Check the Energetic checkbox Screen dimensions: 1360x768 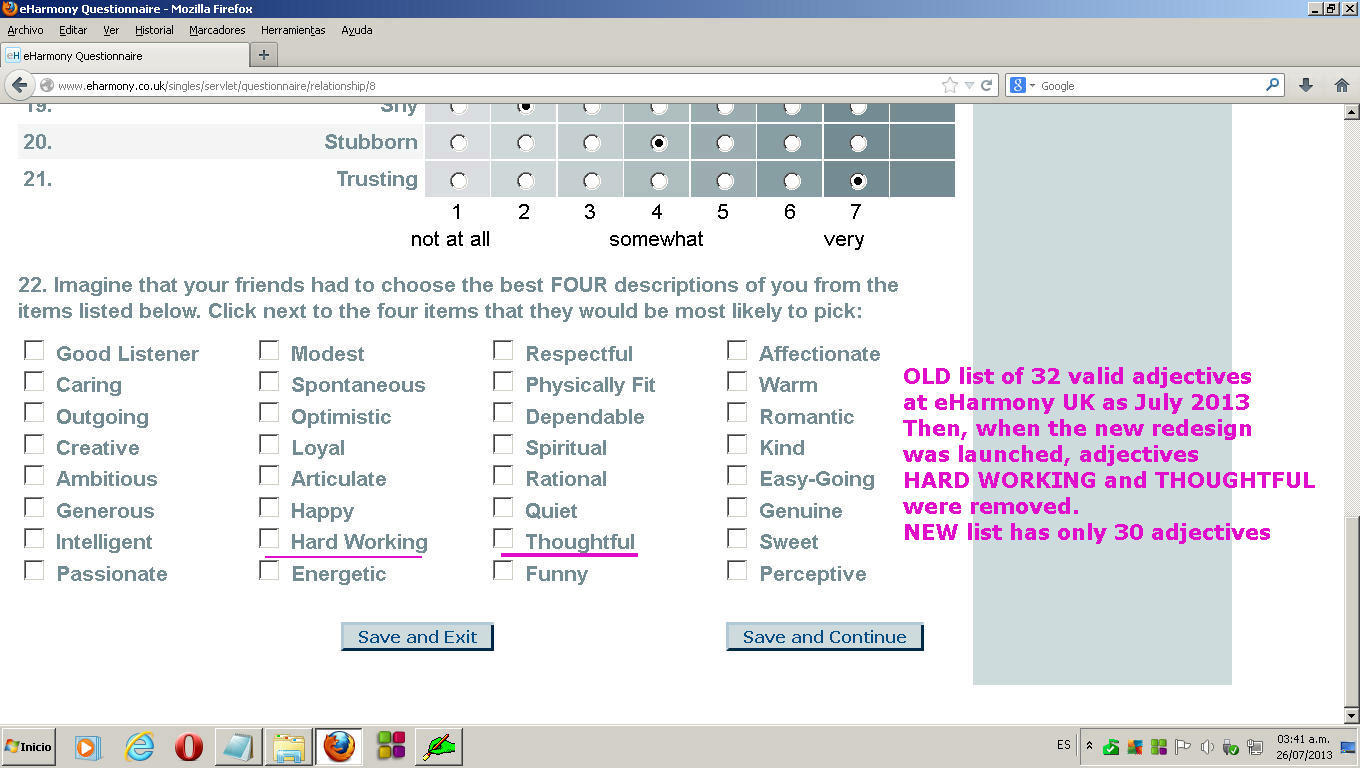[x=269, y=570]
